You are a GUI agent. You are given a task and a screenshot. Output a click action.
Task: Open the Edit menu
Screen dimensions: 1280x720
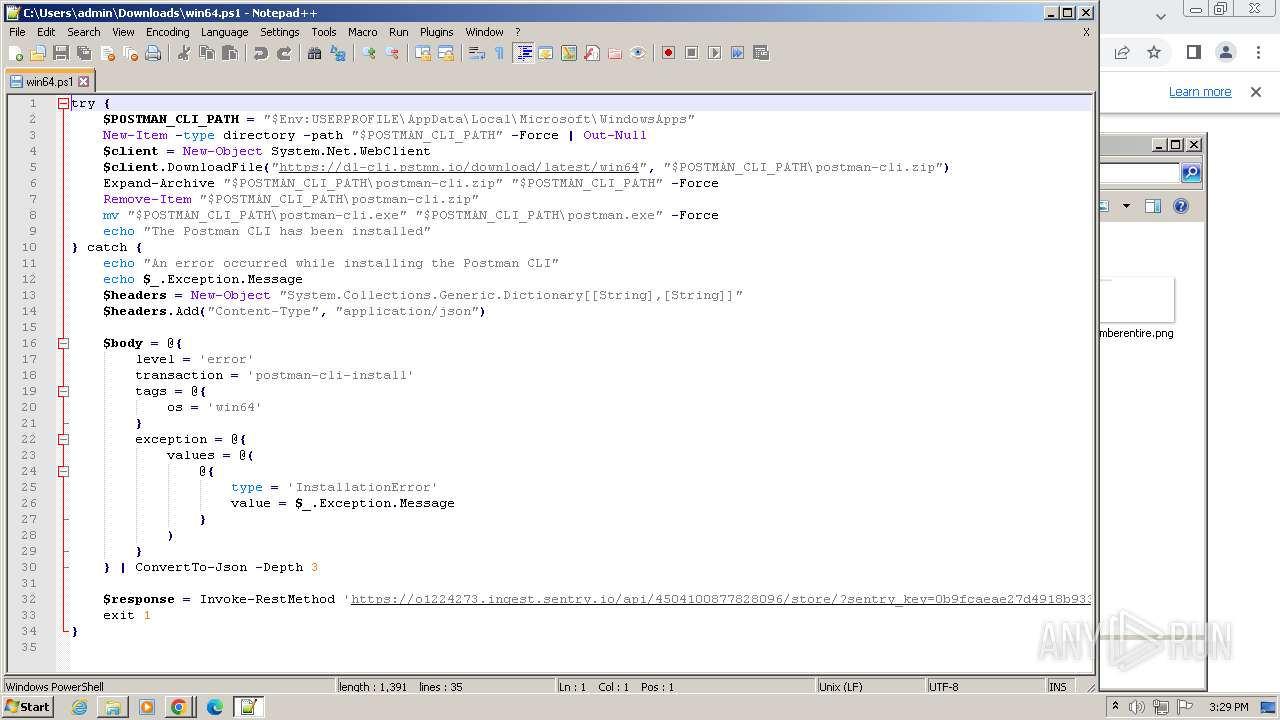(46, 32)
